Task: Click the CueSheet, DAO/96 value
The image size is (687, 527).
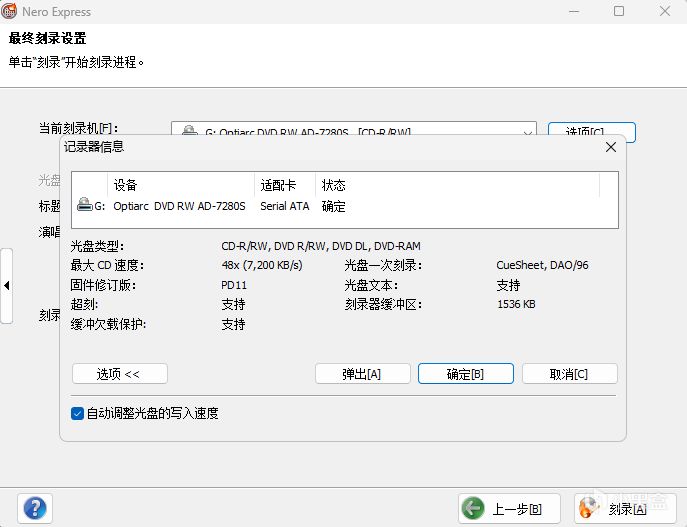Action: (x=542, y=265)
